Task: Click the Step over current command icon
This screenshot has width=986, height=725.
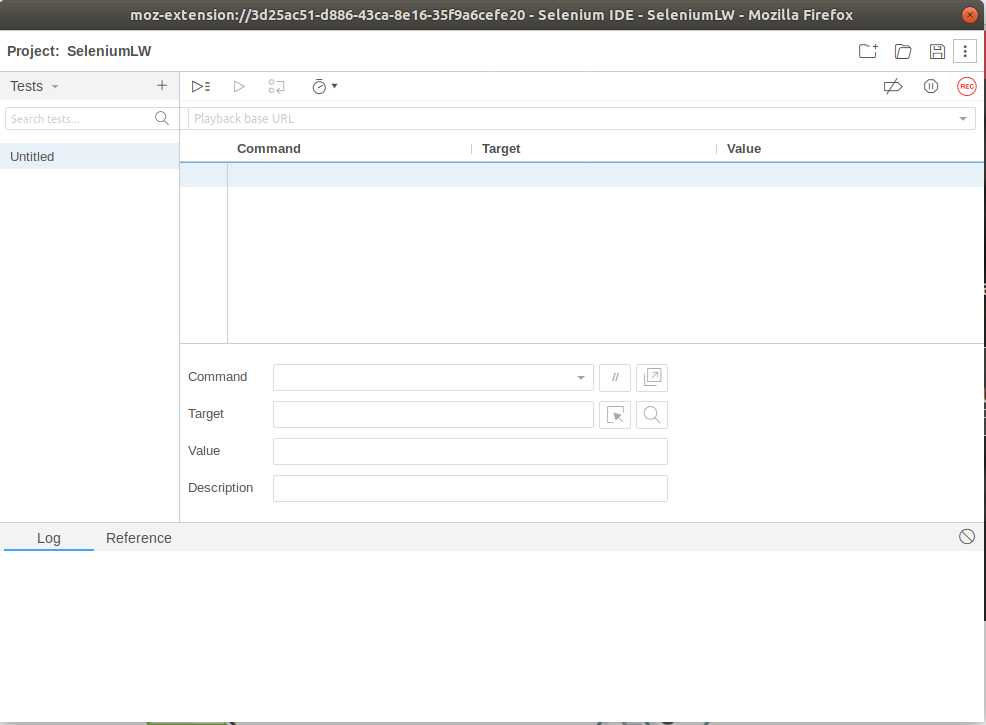Action: tap(277, 87)
